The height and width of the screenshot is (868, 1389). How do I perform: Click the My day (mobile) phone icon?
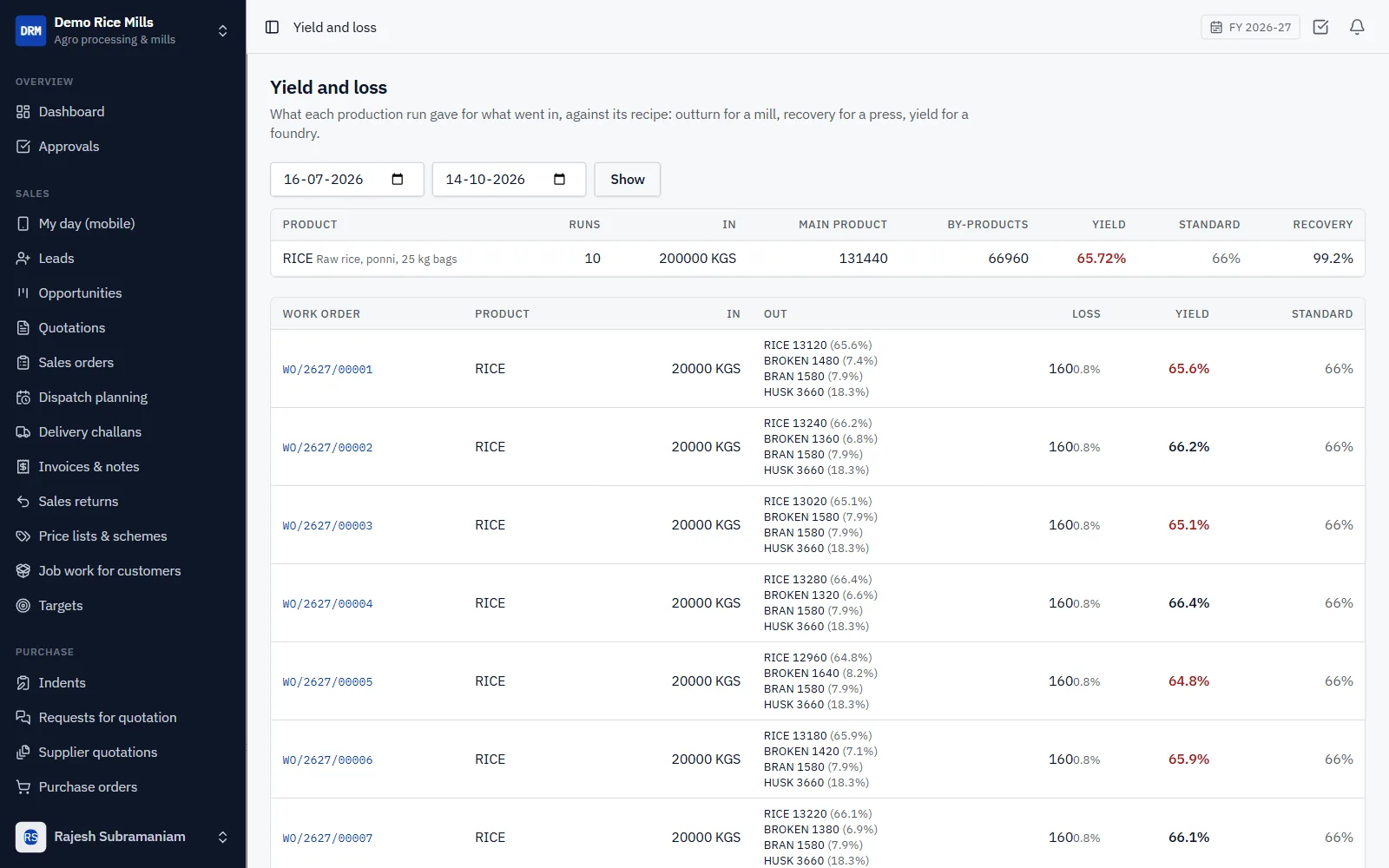[x=23, y=224]
